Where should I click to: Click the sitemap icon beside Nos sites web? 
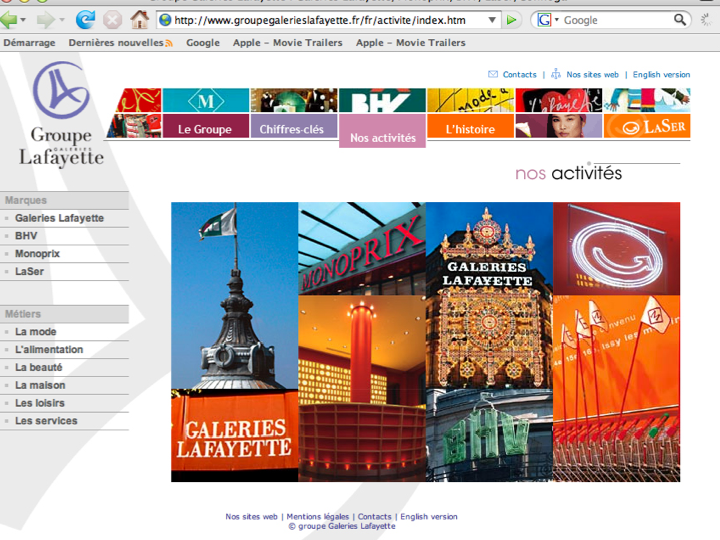point(556,74)
